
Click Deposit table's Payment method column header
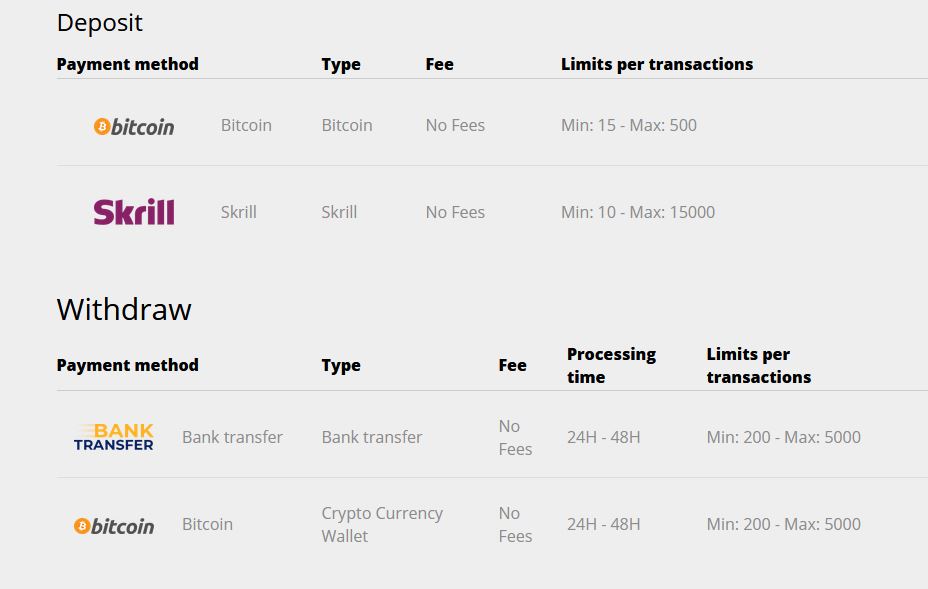128,64
